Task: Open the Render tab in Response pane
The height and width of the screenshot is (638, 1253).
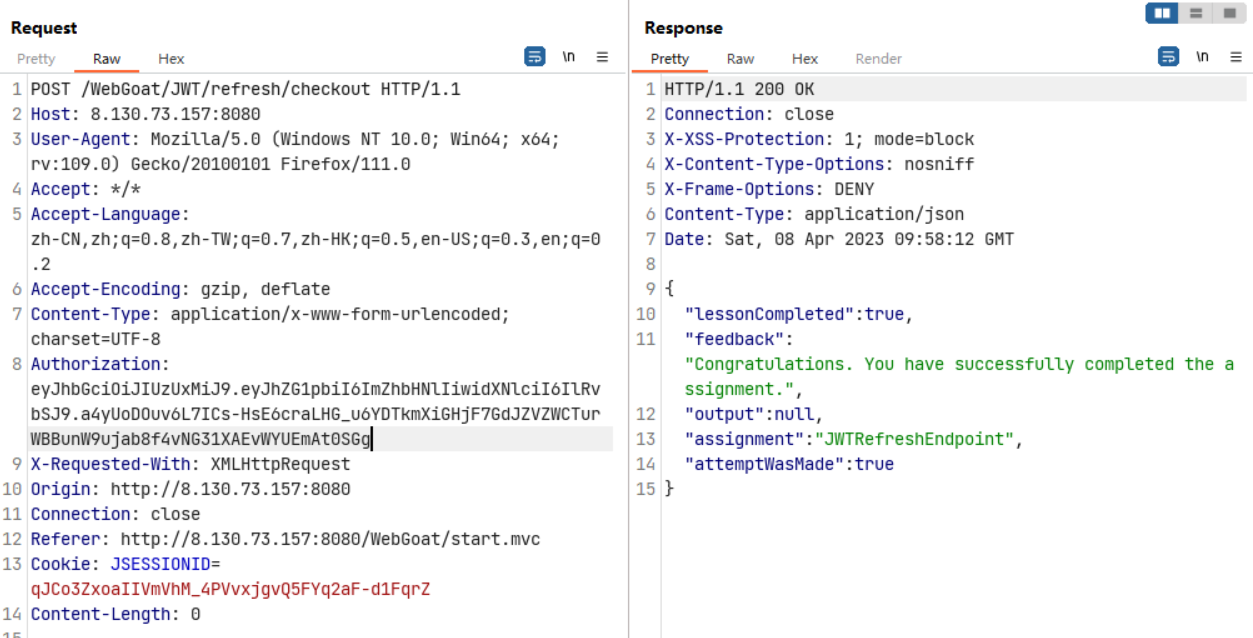Action: tap(878, 59)
